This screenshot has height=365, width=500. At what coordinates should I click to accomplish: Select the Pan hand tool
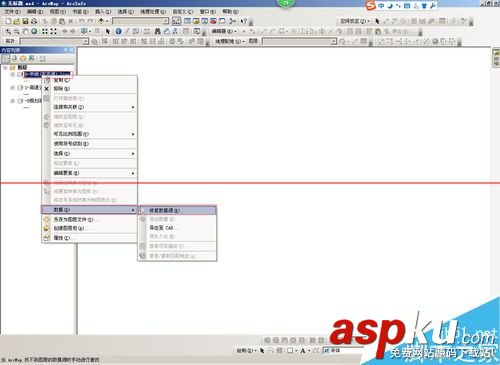(25, 31)
